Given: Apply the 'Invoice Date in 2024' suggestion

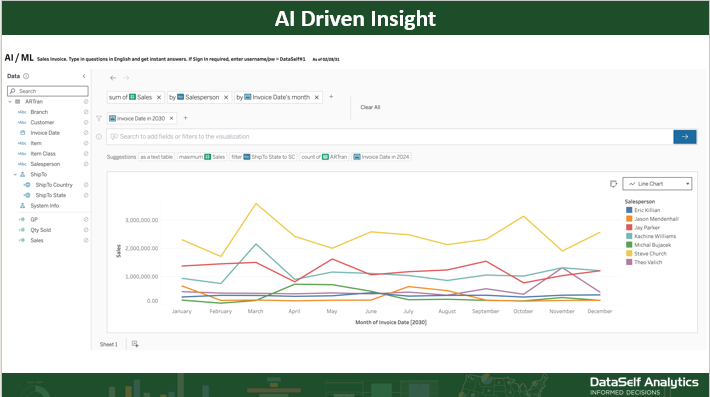Looking at the screenshot, I should pyautogui.click(x=382, y=157).
